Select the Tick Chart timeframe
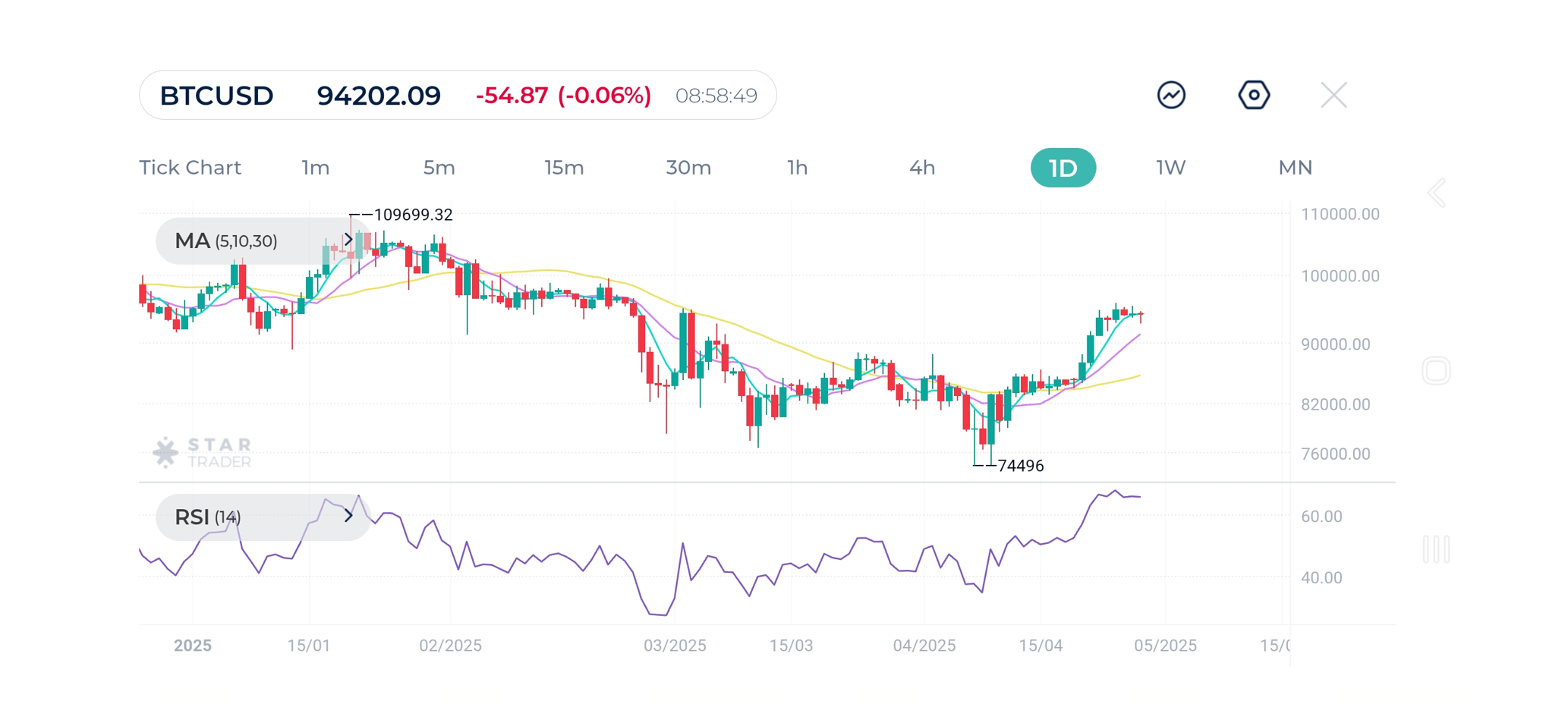 190,168
